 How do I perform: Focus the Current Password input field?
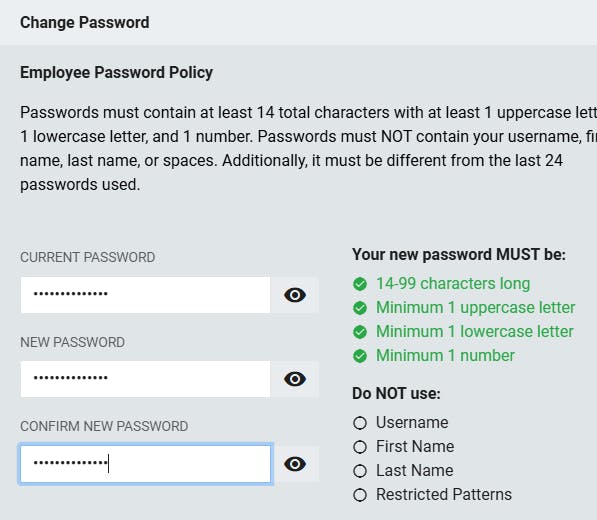(x=145, y=295)
